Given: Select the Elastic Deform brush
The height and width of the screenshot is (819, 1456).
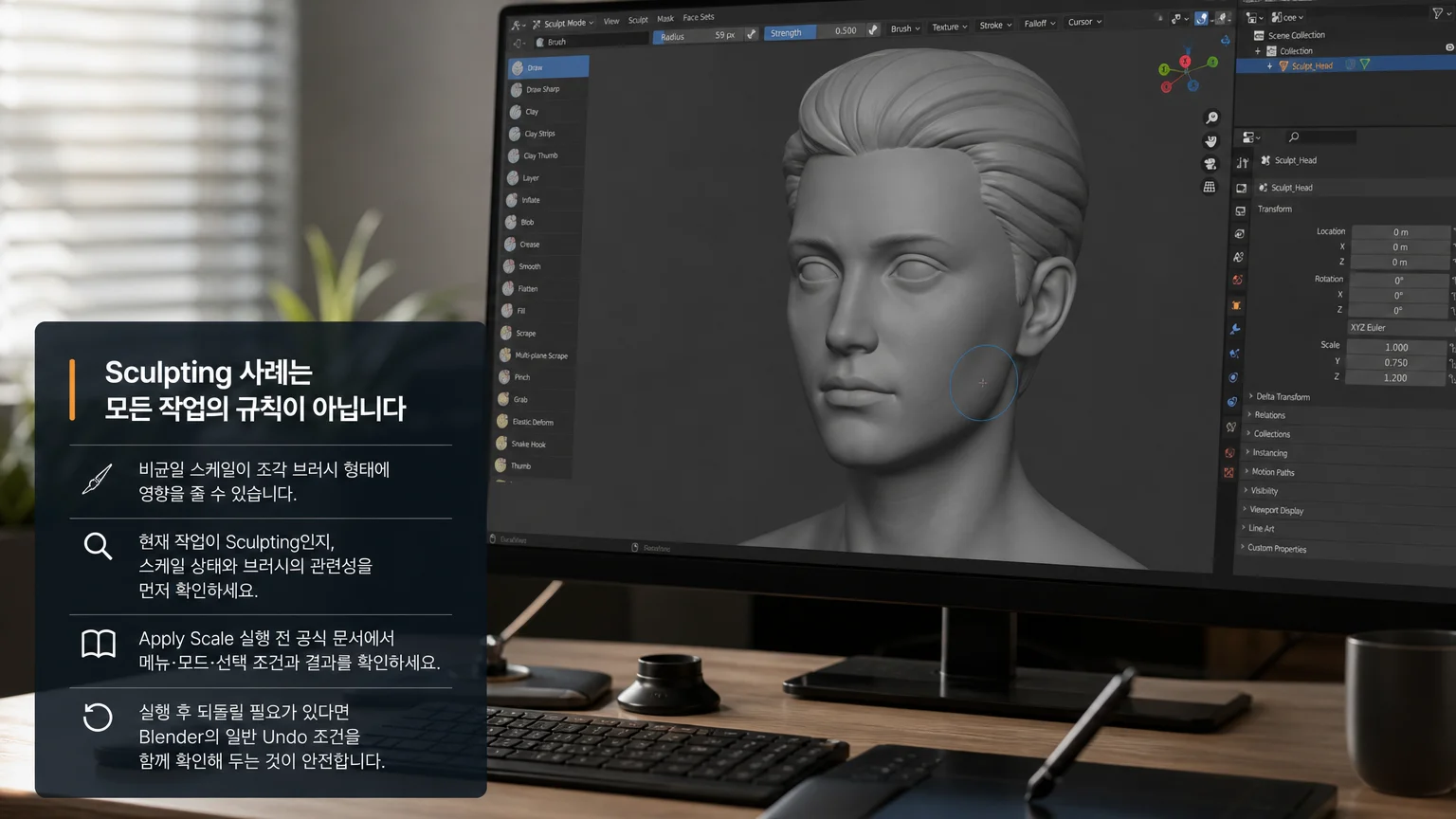Looking at the screenshot, I should tap(535, 422).
